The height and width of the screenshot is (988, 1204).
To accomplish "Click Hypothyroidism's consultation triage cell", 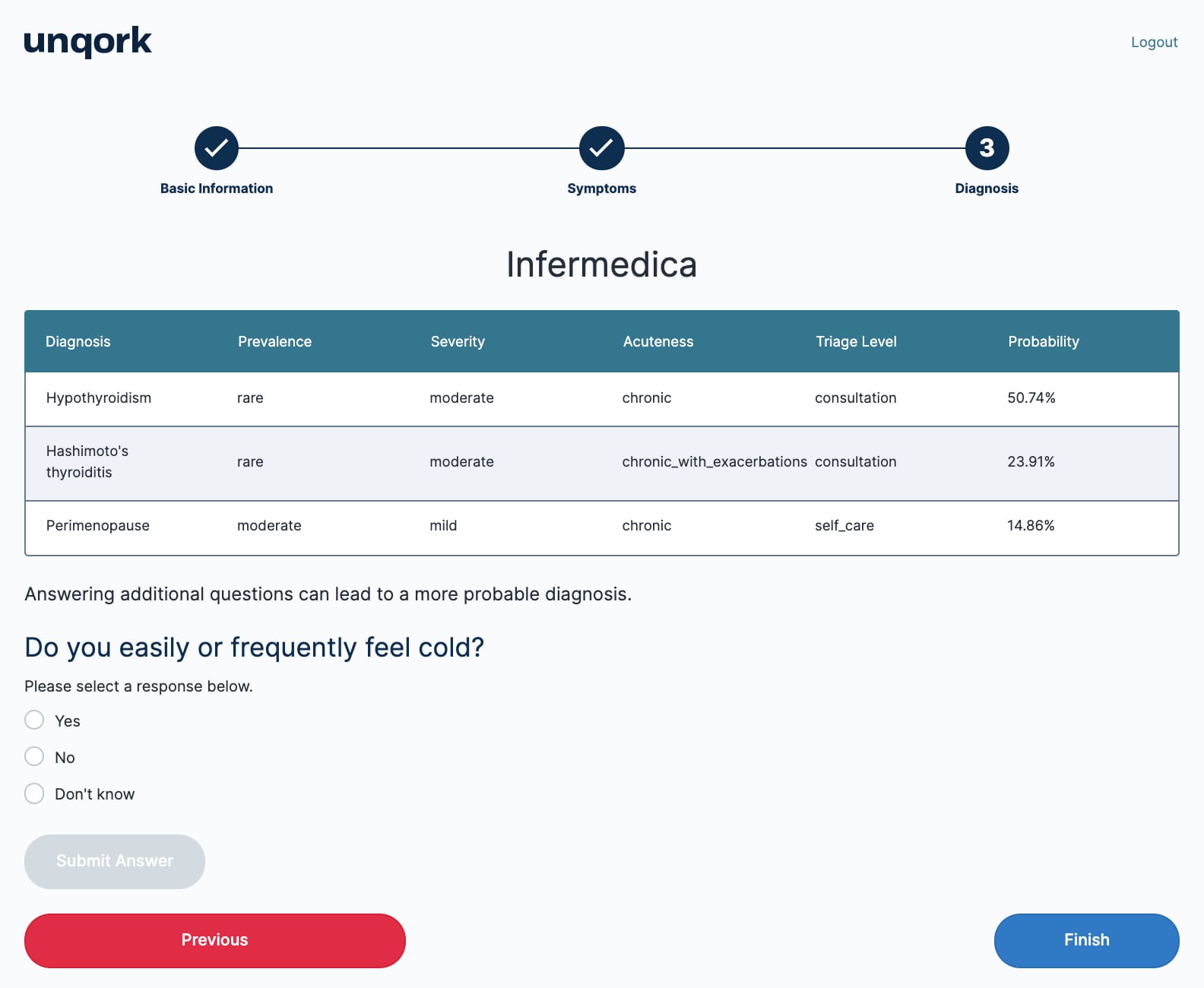I will tap(856, 398).
